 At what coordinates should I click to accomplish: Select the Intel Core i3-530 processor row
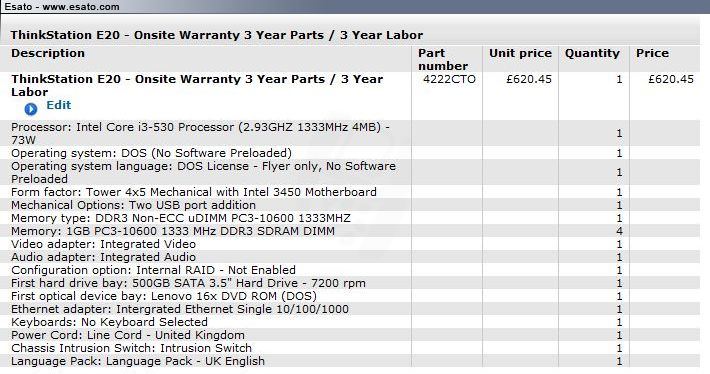(x=350, y=133)
